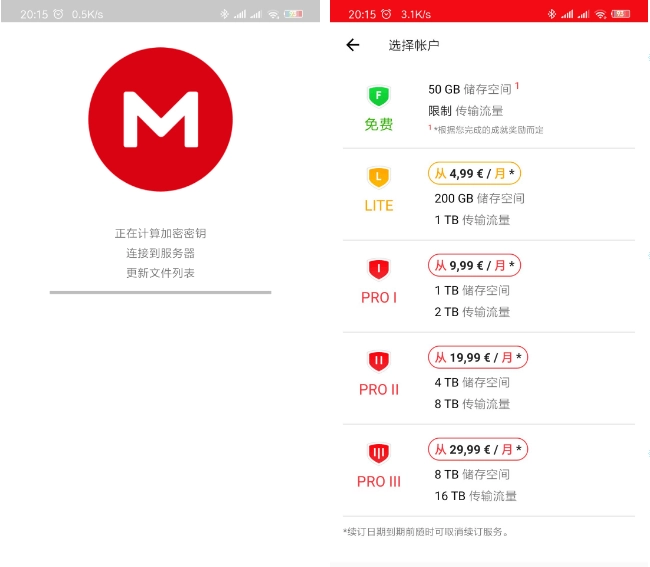Choose the 从 19,99 € / 月 price

pos(478,357)
